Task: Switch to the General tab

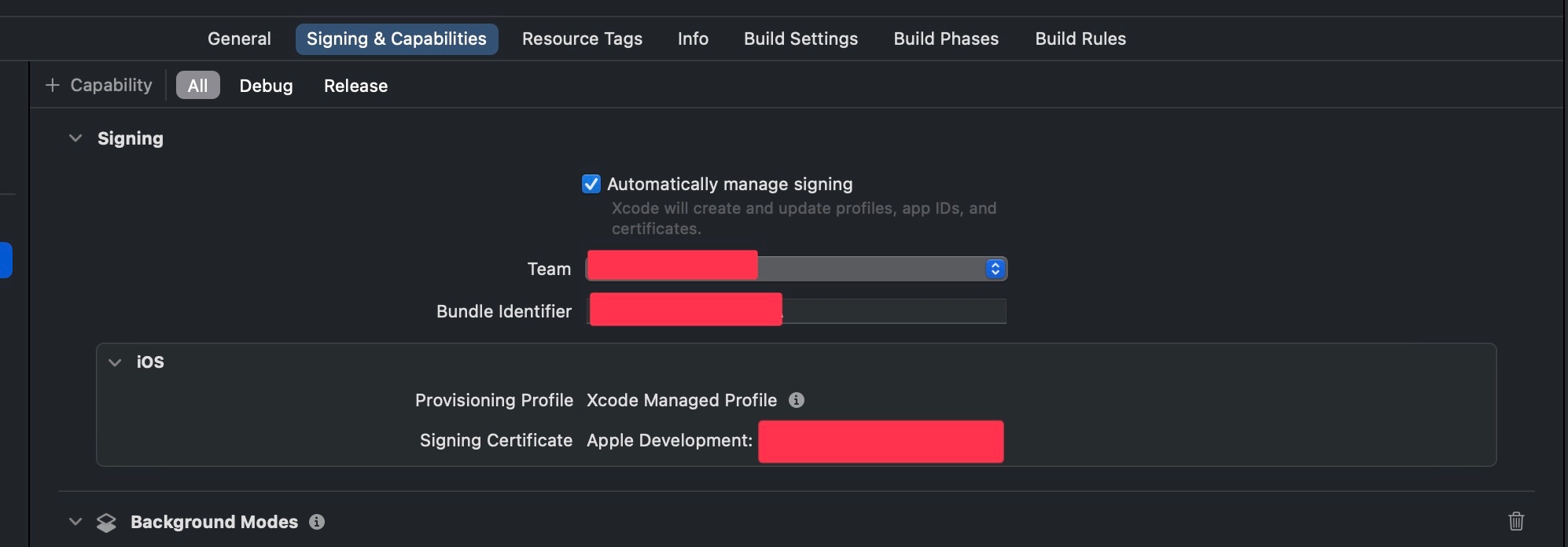Action: (239, 39)
